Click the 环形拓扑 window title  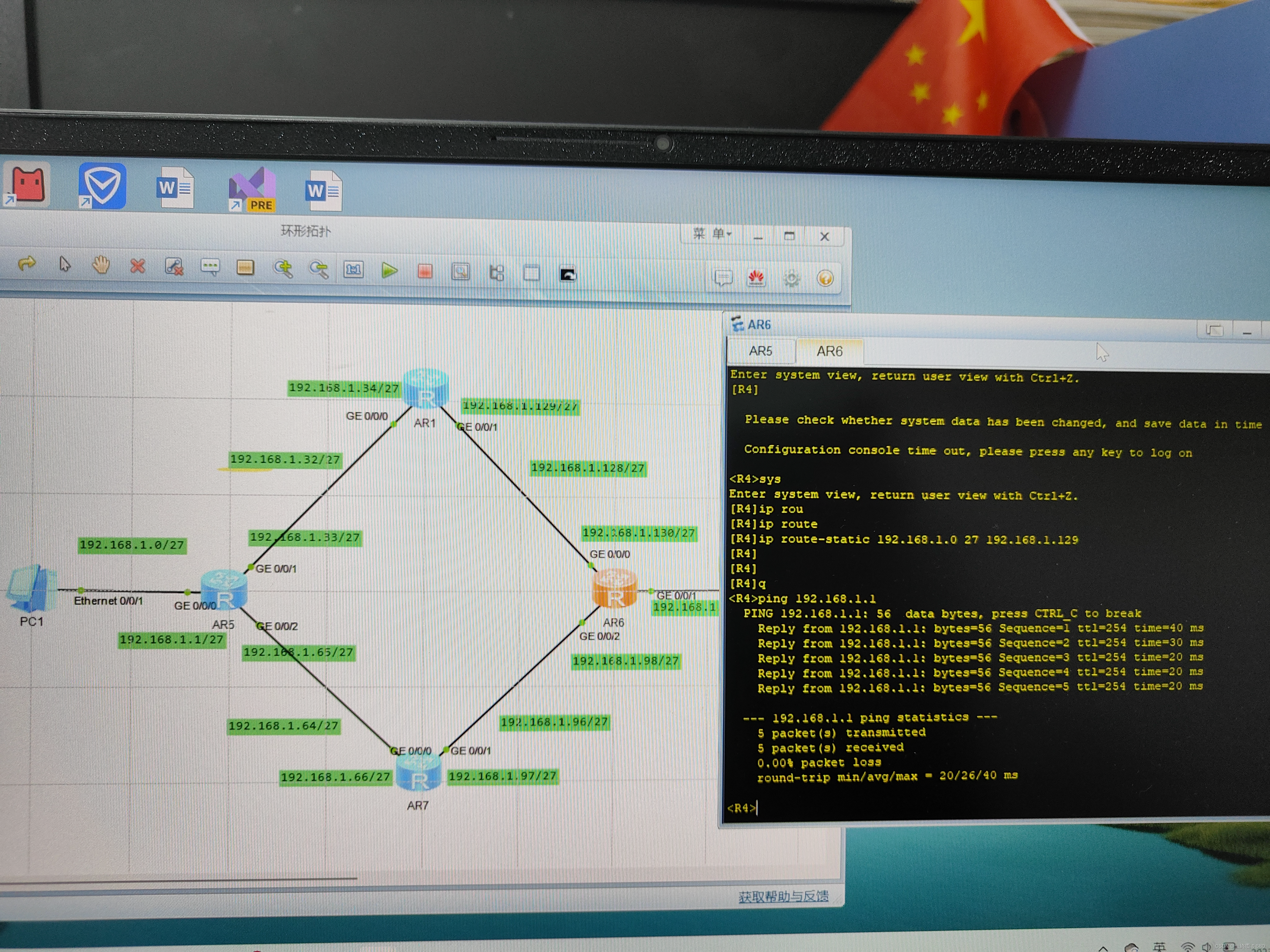coord(305,231)
